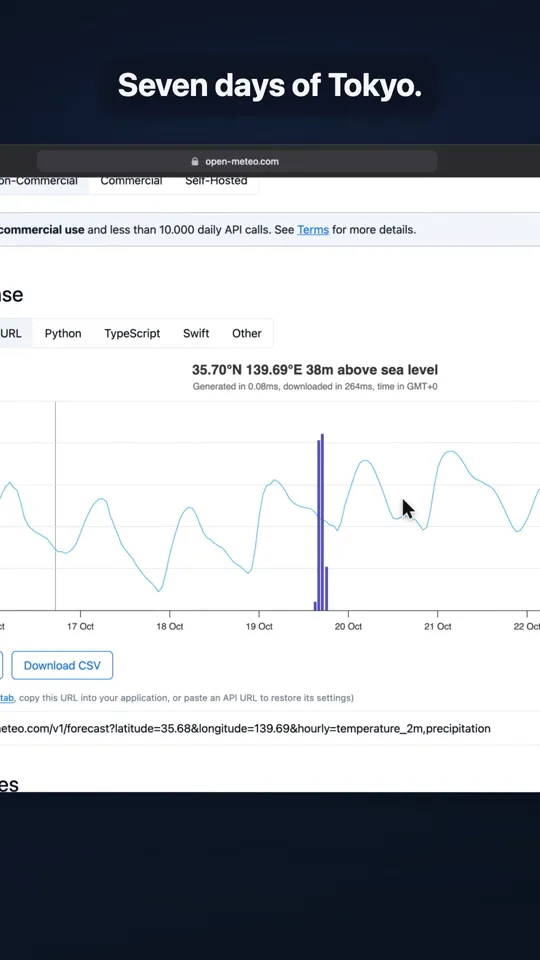Select the Commercial license tab
The width and height of the screenshot is (540, 960).
(131, 181)
